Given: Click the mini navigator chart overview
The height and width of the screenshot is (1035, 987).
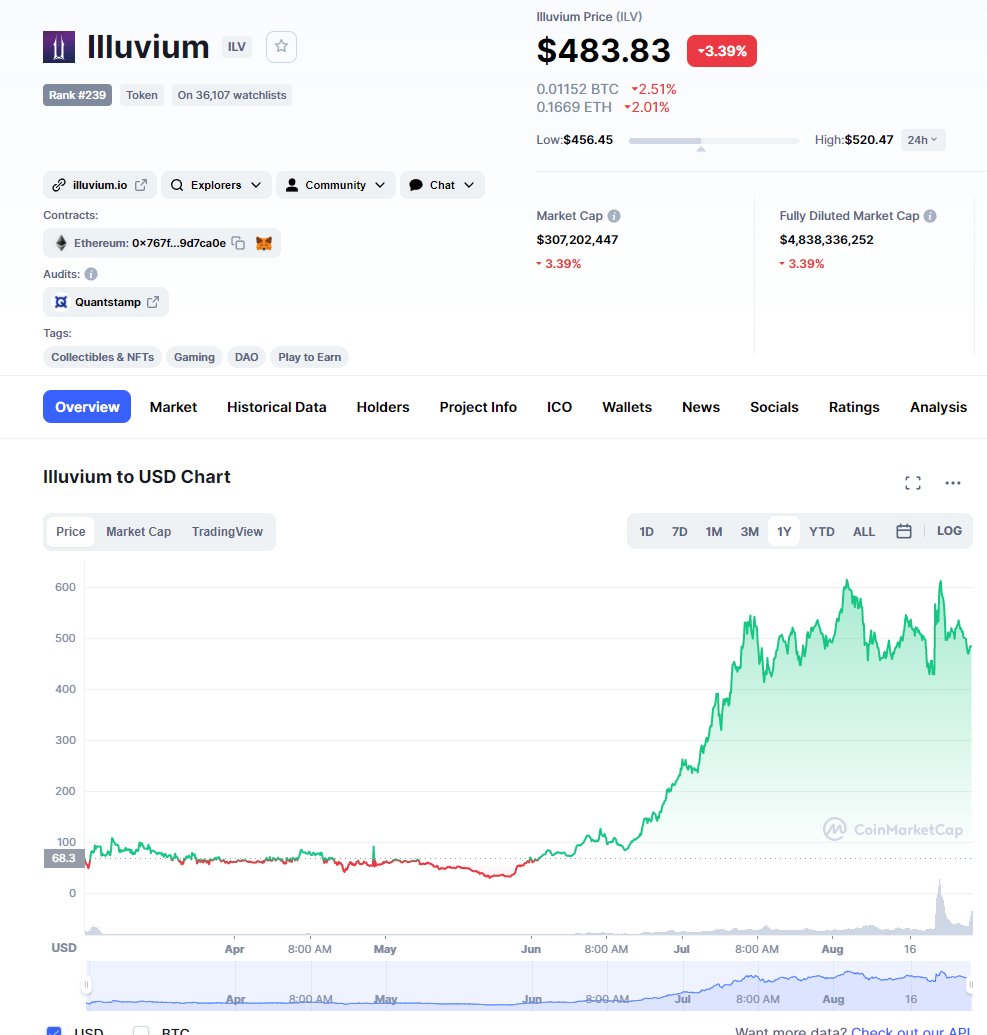Looking at the screenshot, I should [528, 985].
